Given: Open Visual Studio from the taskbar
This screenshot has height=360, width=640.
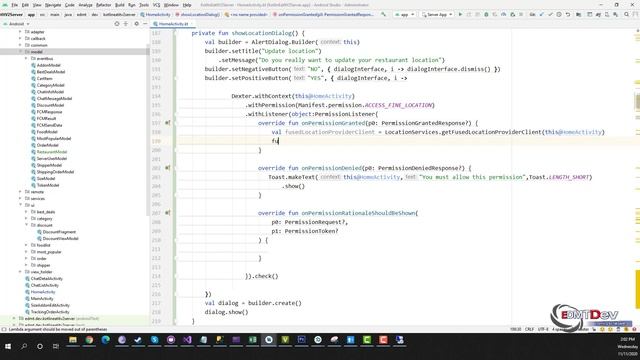Looking at the screenshot, I should tap(187, 340).
